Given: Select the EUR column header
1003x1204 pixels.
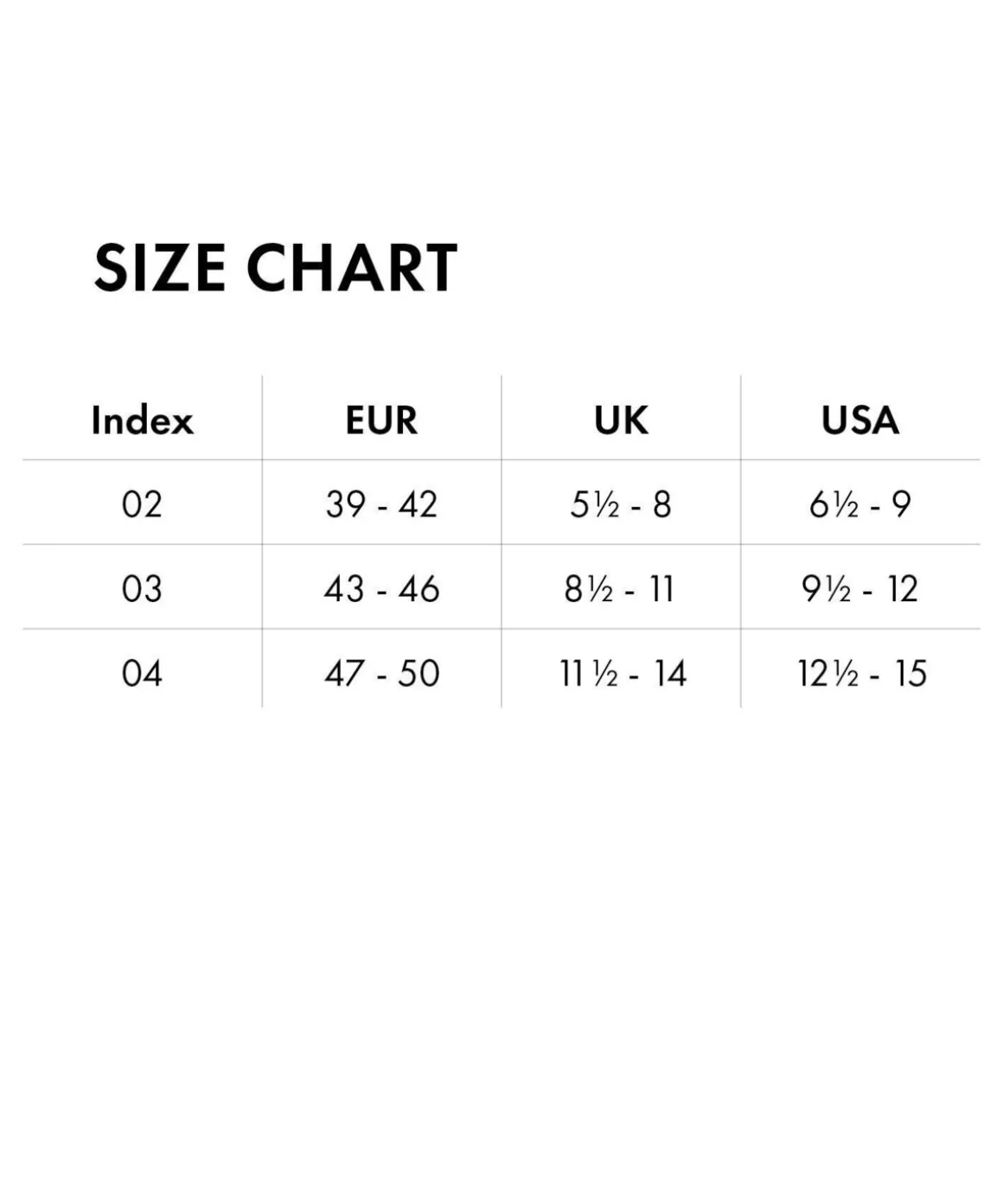Looking at the screenshot, I should pos(381,420).
